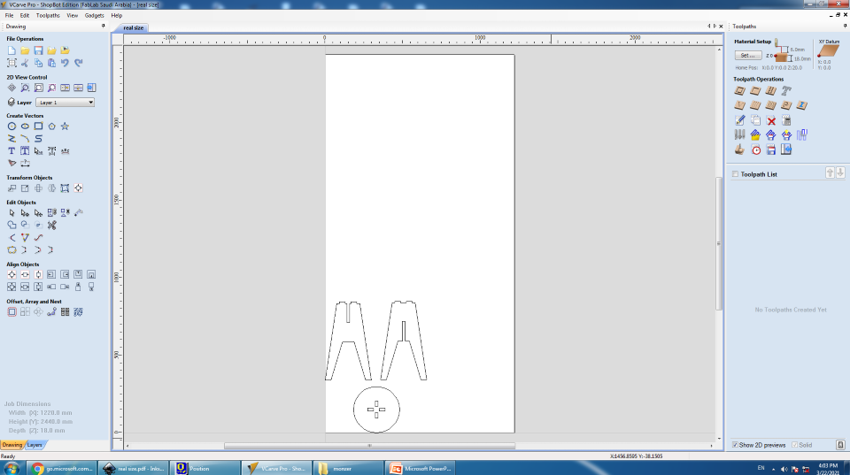Click the Delete toolpath red X icon
Screen dimensions: 850x475
771,120
